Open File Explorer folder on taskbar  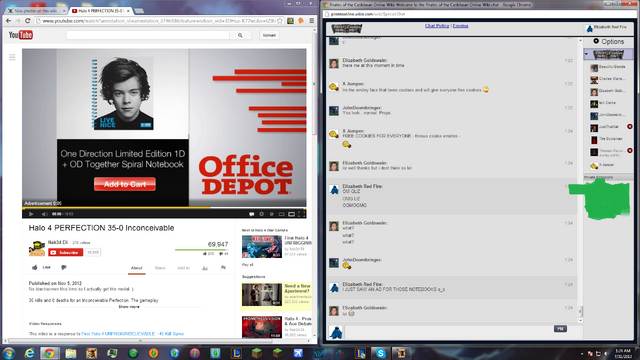(71, 353)
